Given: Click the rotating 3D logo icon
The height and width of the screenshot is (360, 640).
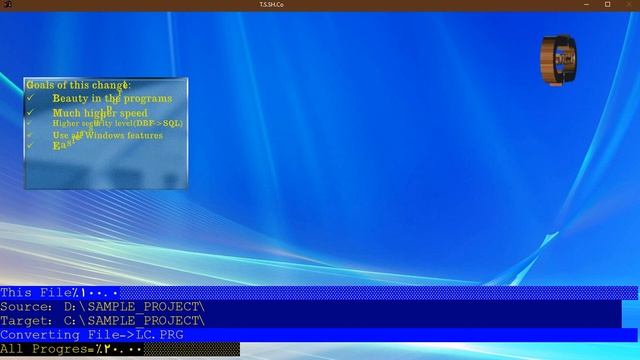Looking at the screenshot, I should tap(558, 60).
